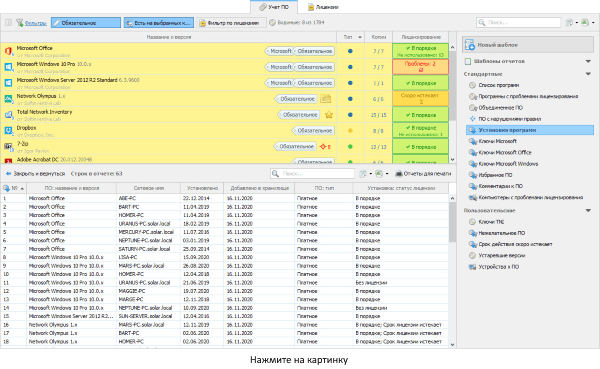Screen dimensions: 600x369
Task: Click the Фильтры link
Action: click(x=36, y=23)
